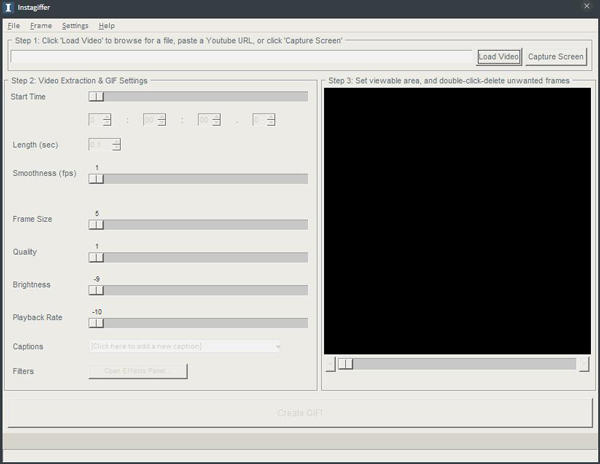Click the Playback Rate label
600x464 pixels.
coord(37,317)
